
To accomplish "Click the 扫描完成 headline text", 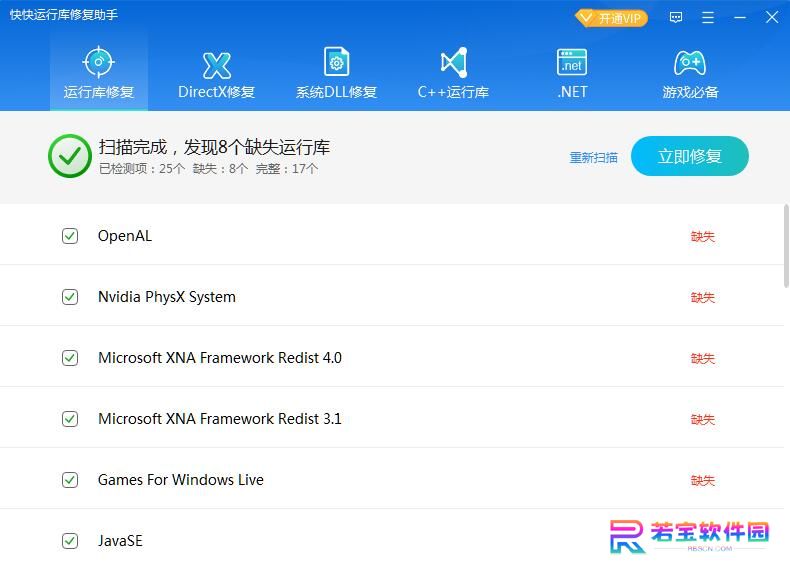I will (214, 147).
